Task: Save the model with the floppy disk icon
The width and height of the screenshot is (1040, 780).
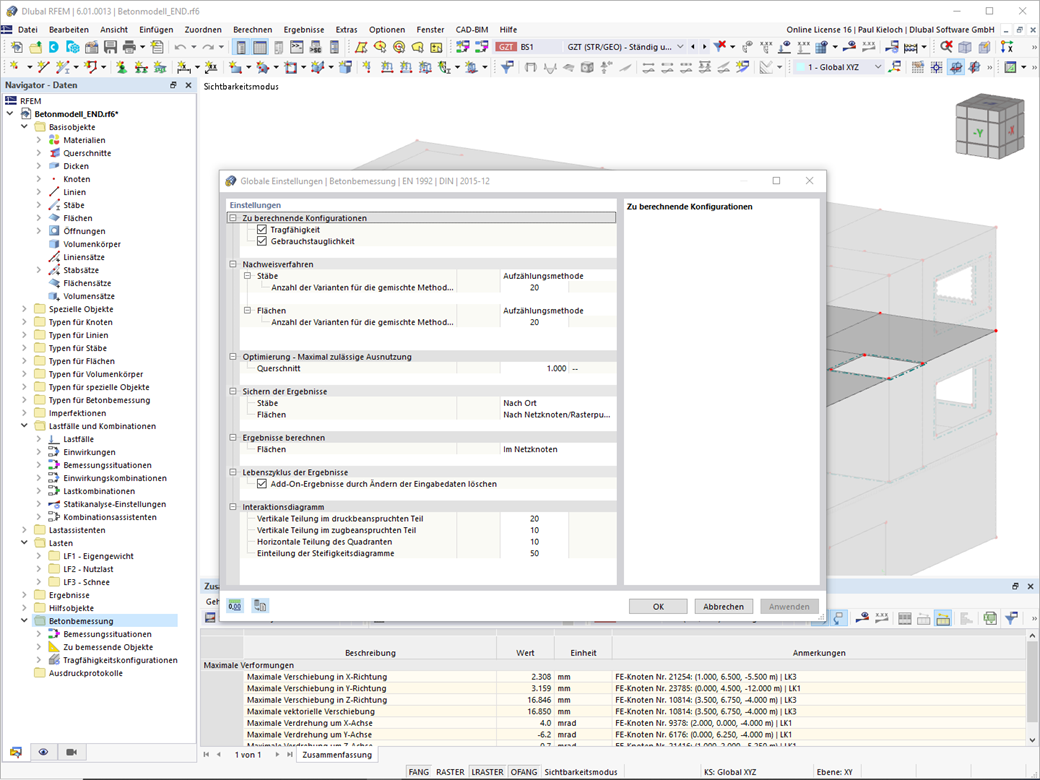Action: coord(110,47)
